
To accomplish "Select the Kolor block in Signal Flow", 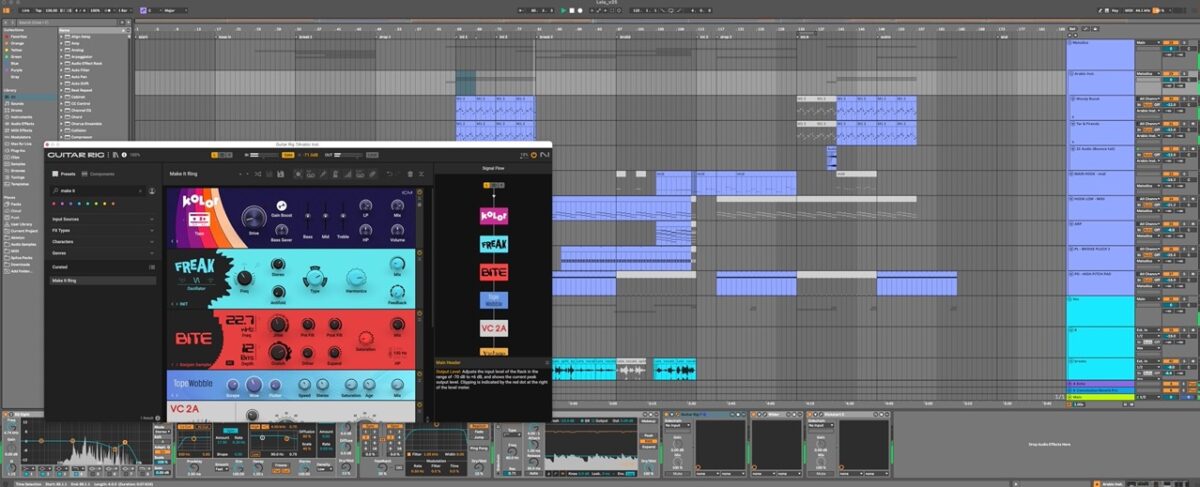I will click(494, 216).
